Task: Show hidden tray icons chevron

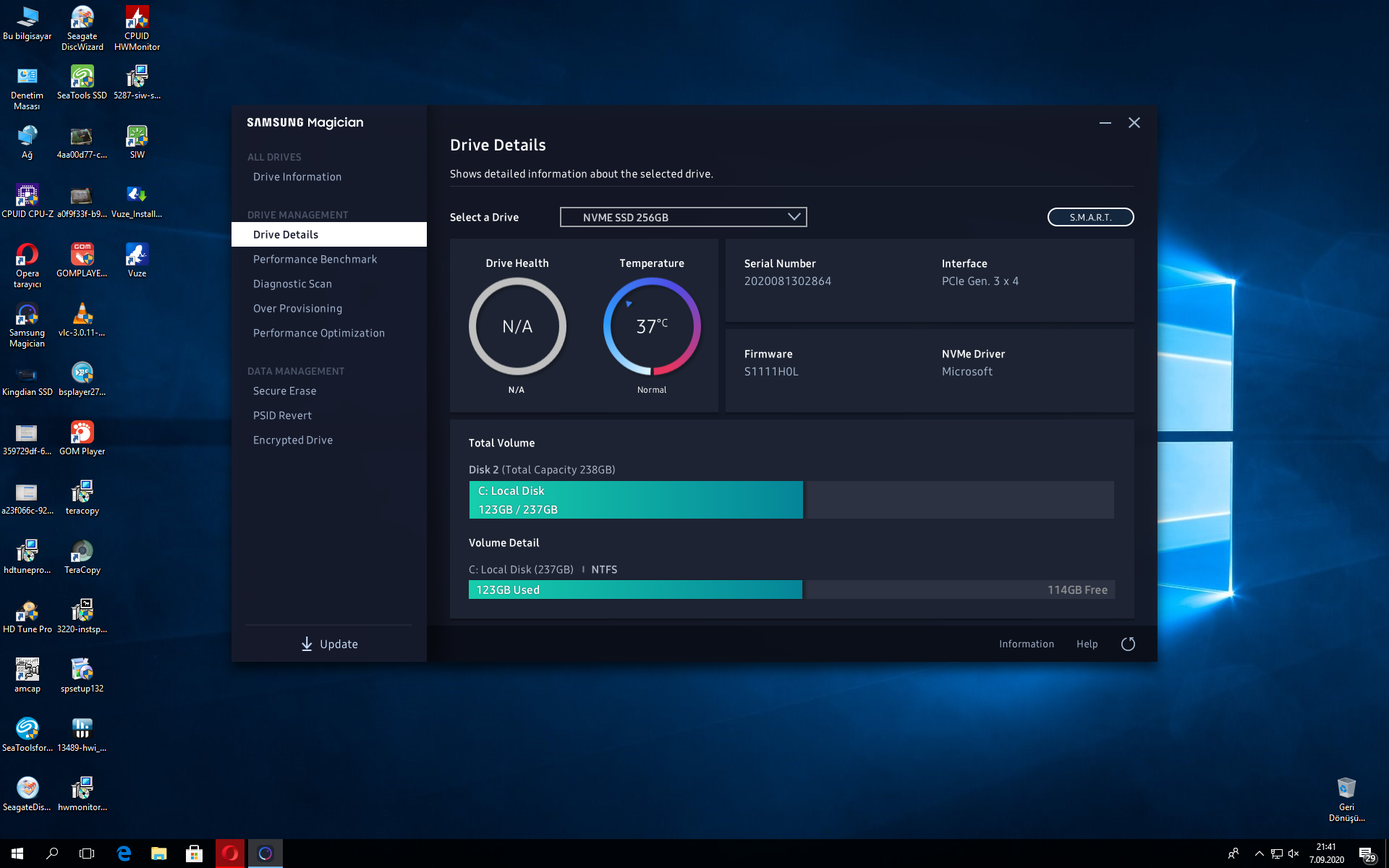Action: point(1260,854)
